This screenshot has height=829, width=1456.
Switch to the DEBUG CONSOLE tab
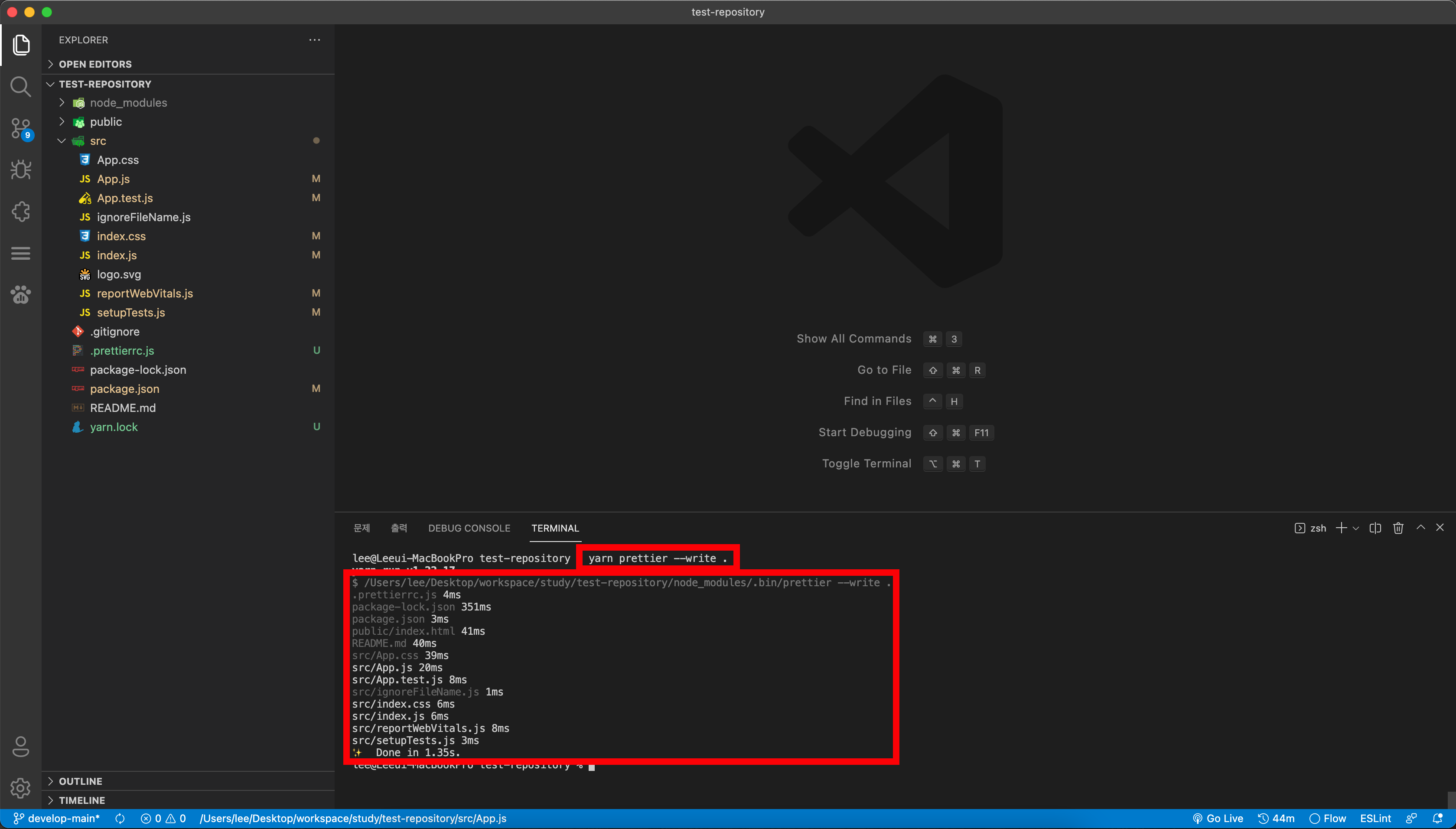(x=469, y=528)
